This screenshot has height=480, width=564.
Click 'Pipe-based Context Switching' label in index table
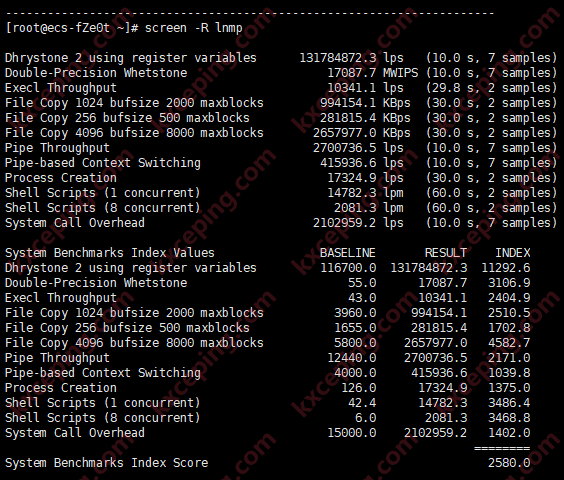[103, 373]
